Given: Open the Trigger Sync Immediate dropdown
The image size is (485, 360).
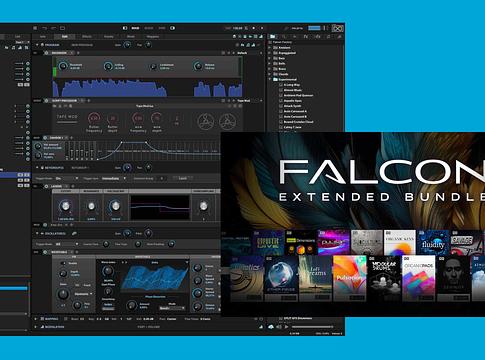Looking at the screenshot, I should tap(114, 178).
